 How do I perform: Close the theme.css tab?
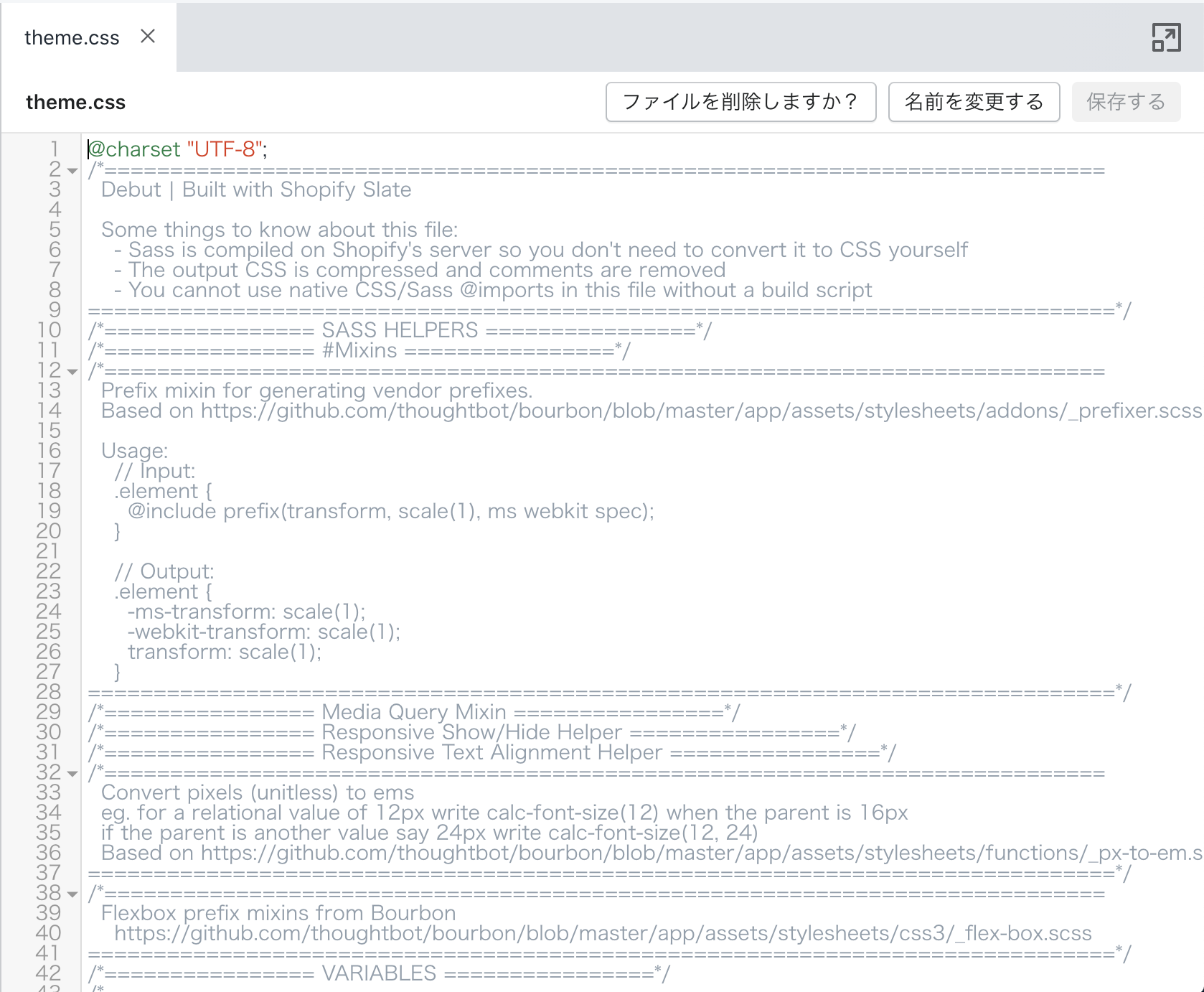click(148, 37)
